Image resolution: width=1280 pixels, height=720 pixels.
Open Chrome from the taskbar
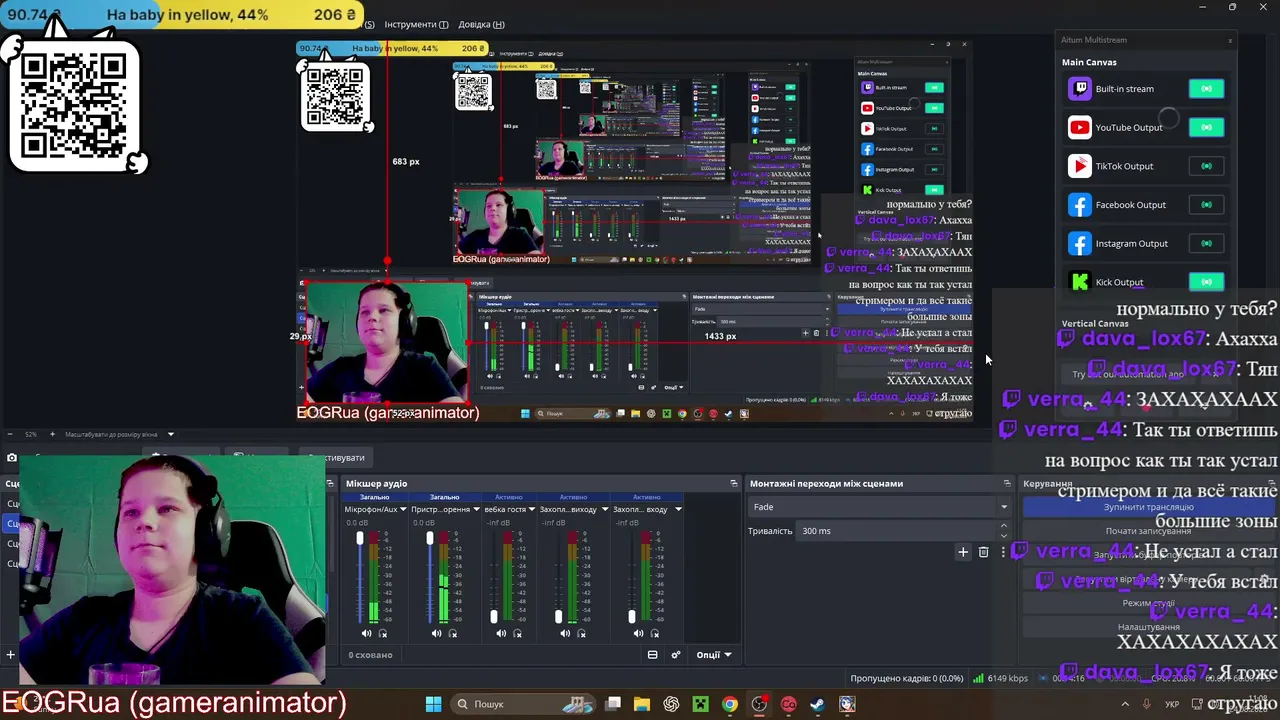coord(730,704)
